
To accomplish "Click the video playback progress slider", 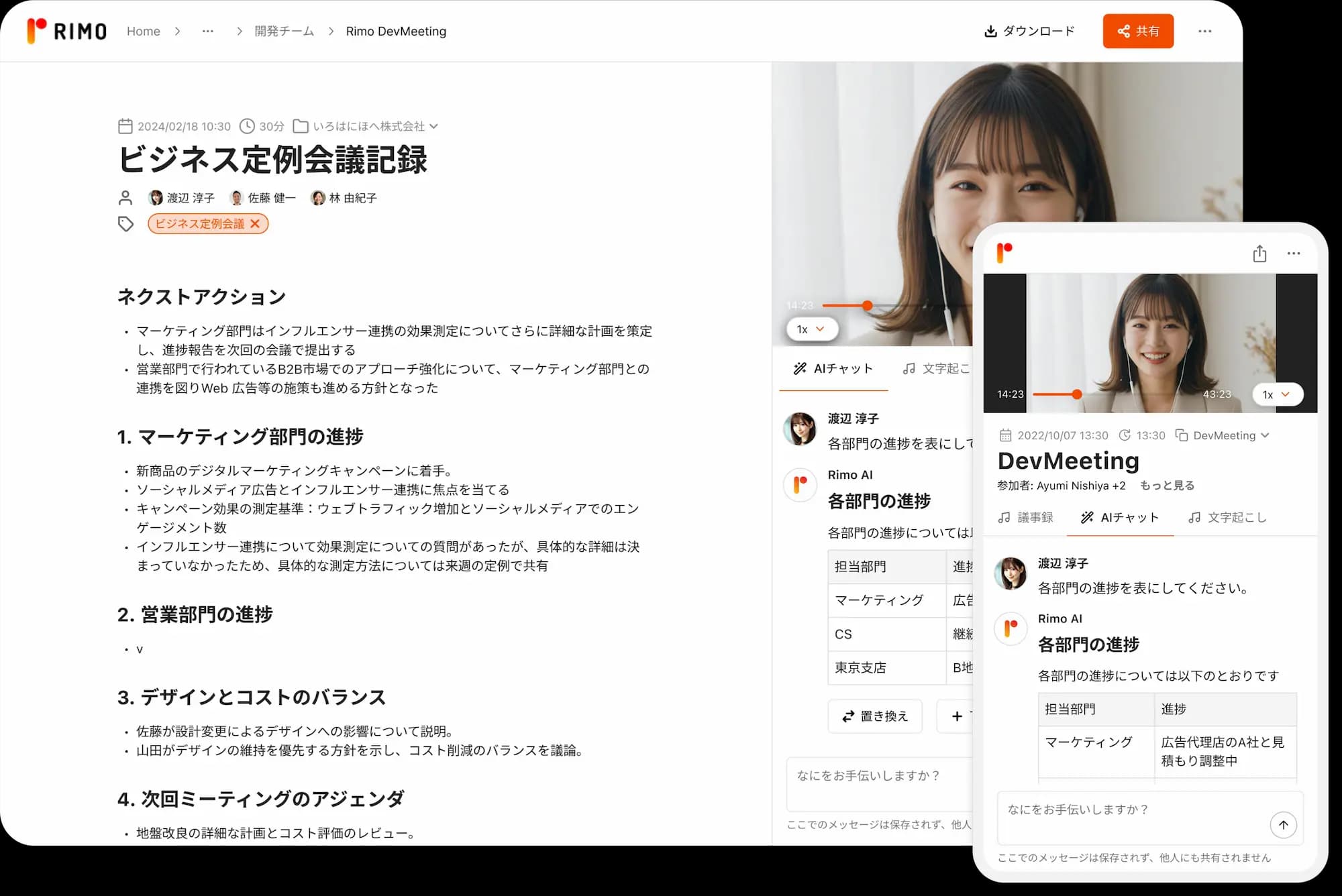I will tap(868, 305).
